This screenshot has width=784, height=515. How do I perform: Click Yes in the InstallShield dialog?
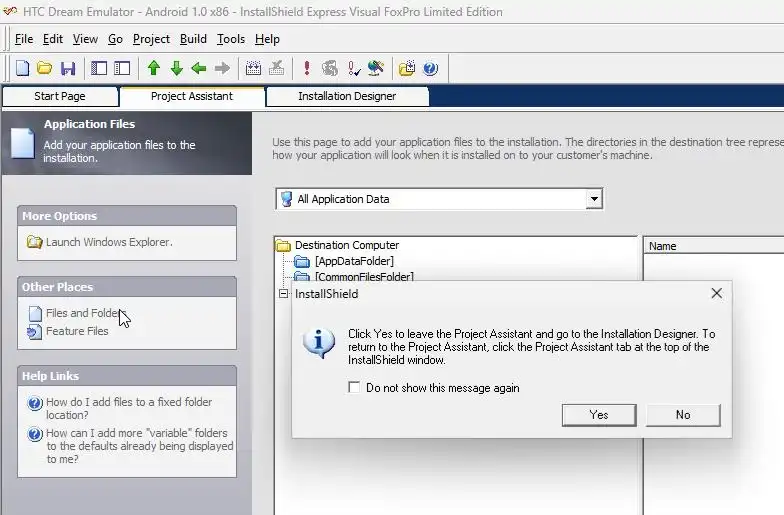pos(599,415)
